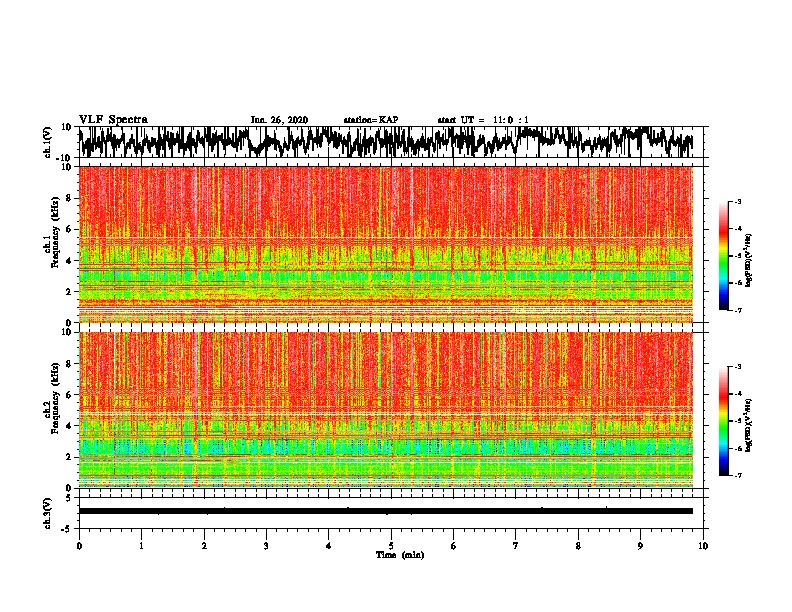
Task: Click the "6" kHz tick on ch.2 axis
Action: 69,395
